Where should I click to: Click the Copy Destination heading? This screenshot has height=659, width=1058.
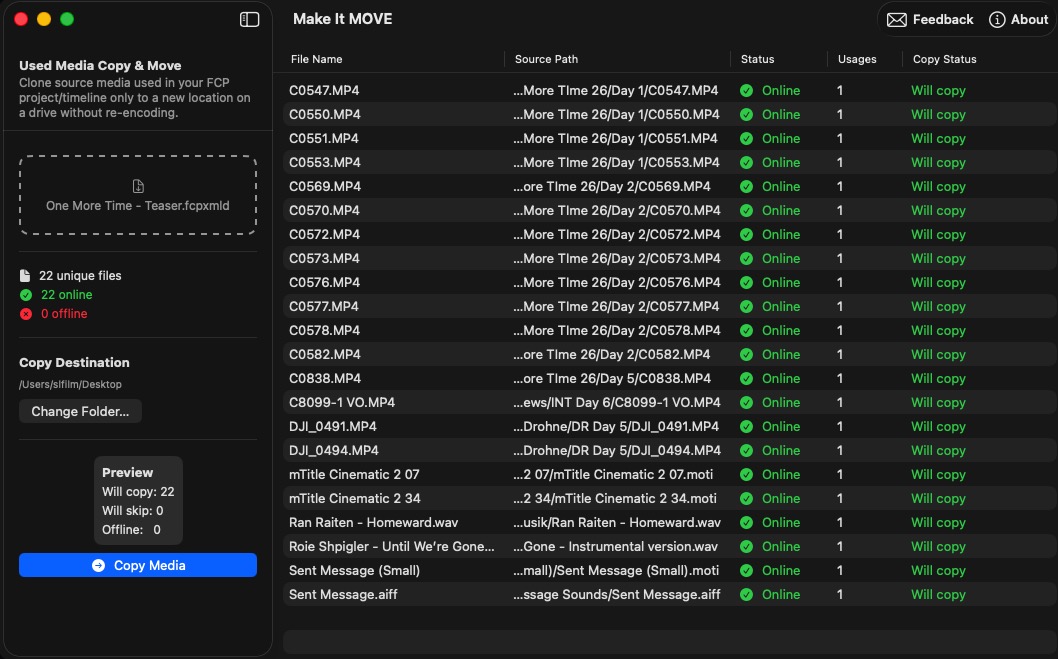74,362
